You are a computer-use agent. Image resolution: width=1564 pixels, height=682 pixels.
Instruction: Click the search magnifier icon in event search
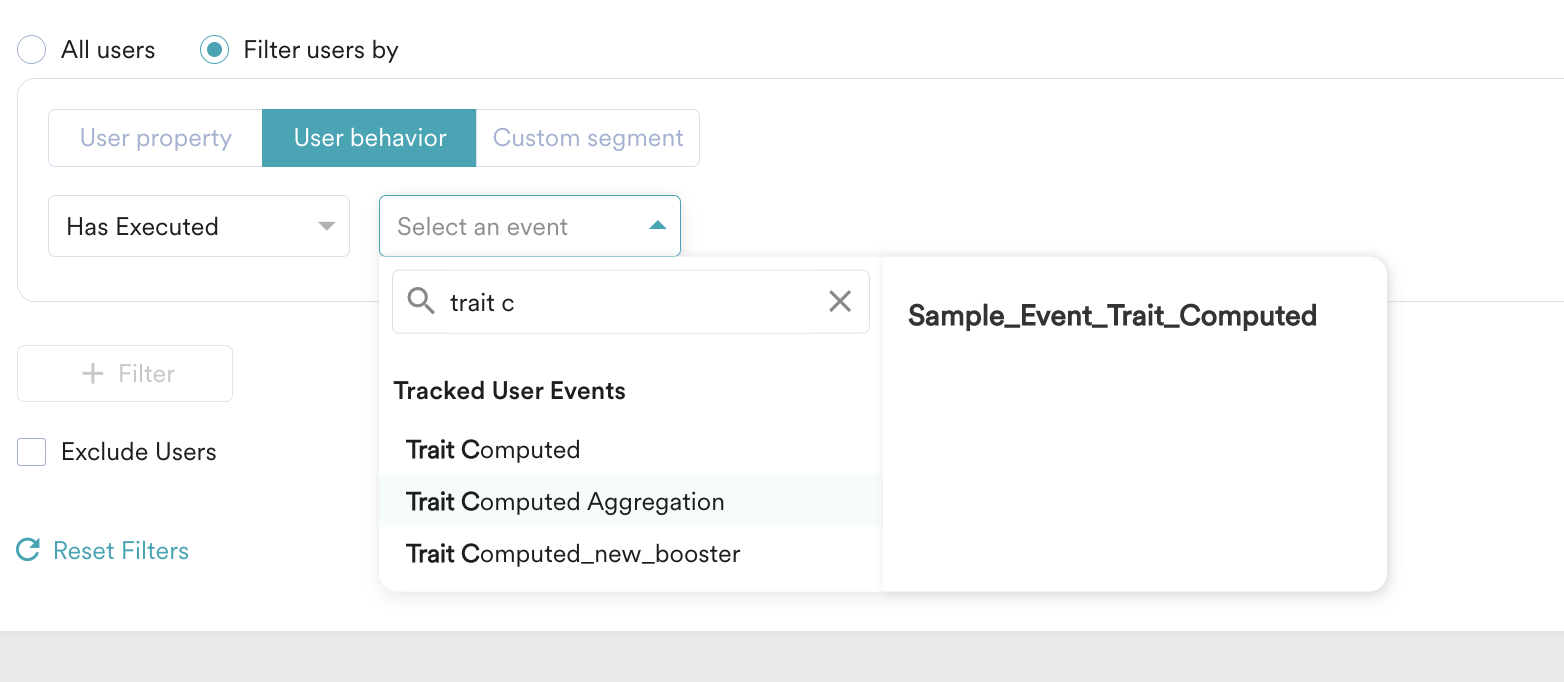[421, 301]
